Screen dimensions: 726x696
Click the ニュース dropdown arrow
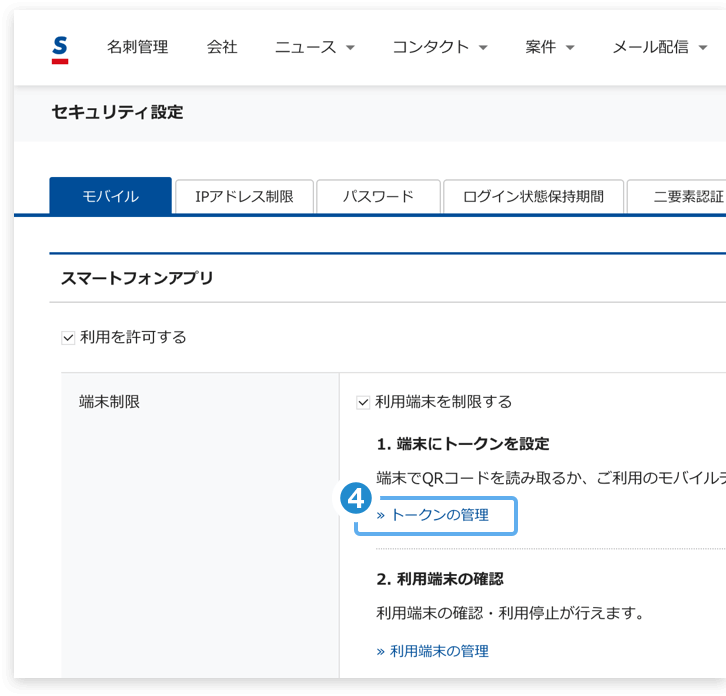(x=350, y=47)
